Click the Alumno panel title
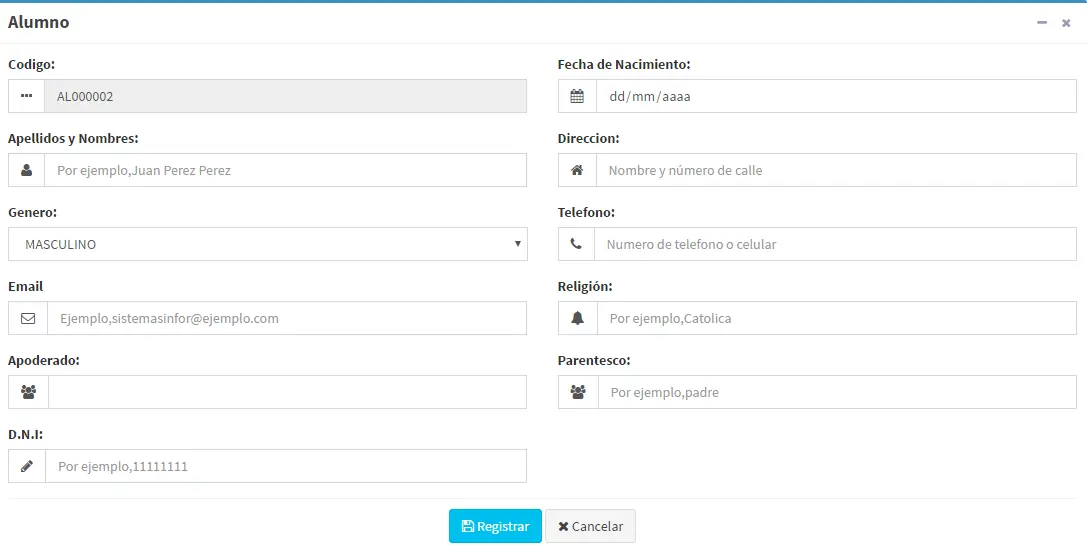The height and width of the screenshot is (559, 1087). click(39, 22)
